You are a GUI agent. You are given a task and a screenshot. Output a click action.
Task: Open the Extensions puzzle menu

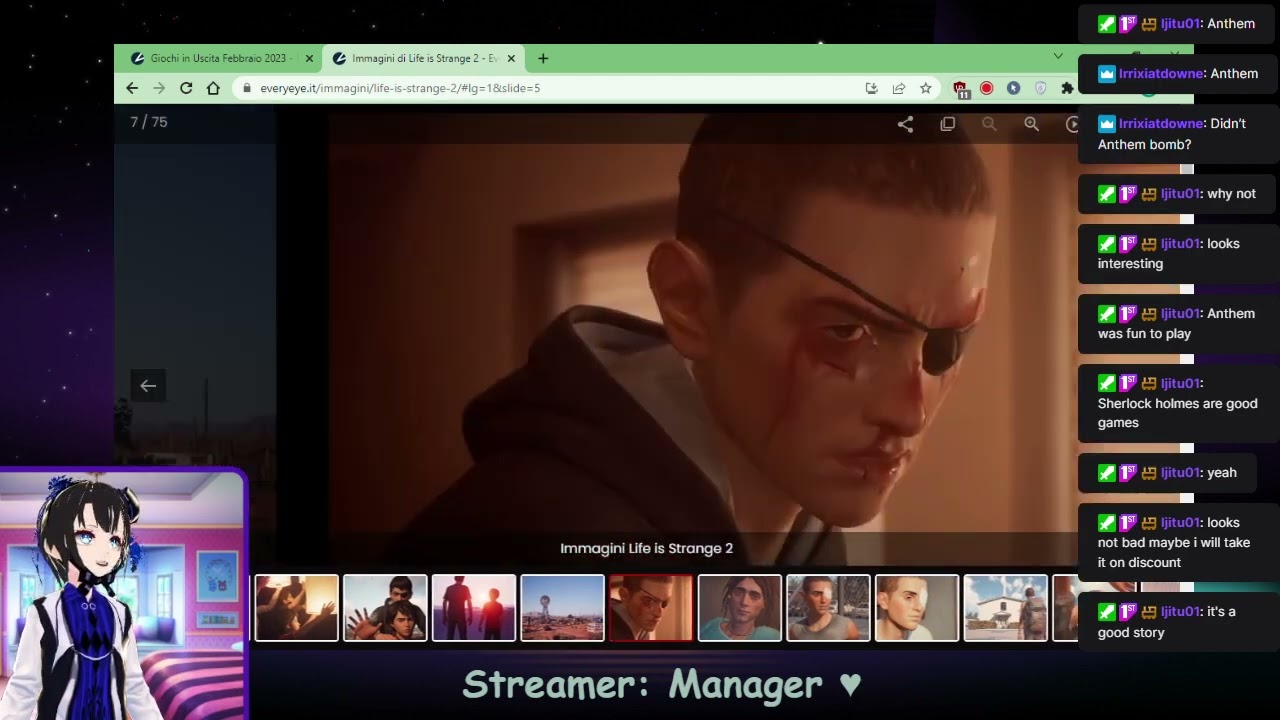1067,88
